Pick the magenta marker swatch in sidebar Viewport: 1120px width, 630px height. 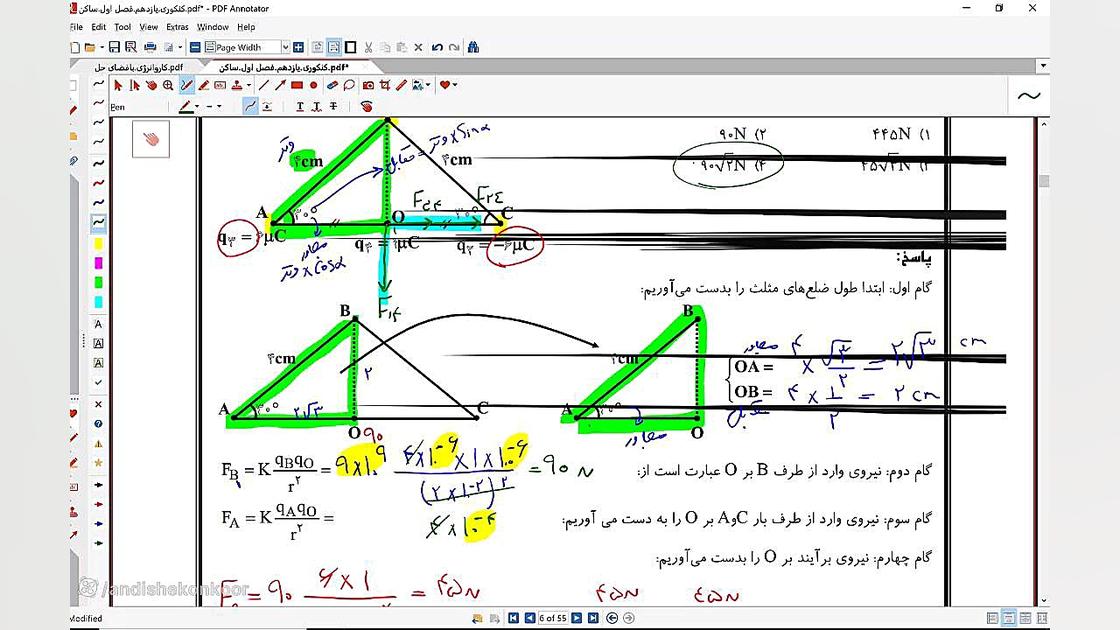pos(99,264)
